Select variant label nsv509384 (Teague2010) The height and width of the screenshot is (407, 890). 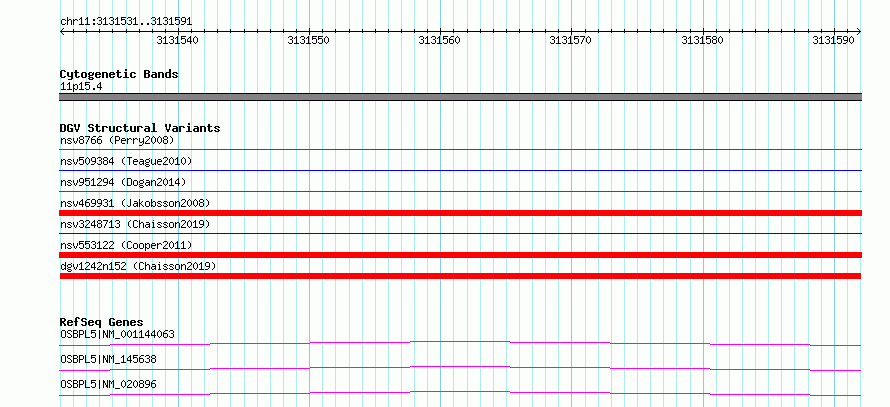tap(126, 161)
